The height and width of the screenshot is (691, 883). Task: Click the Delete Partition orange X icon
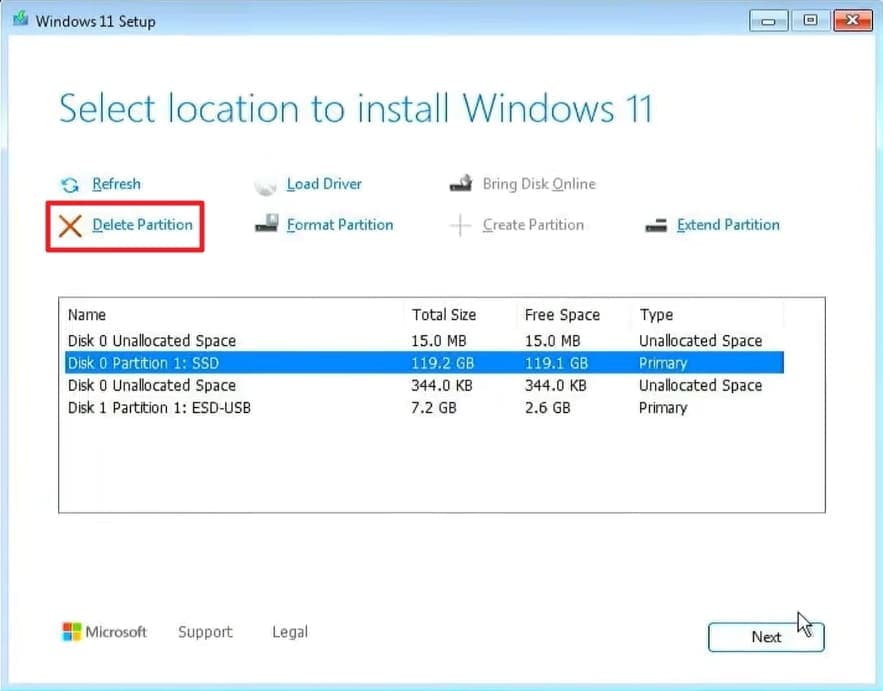(x=70, y=226)
